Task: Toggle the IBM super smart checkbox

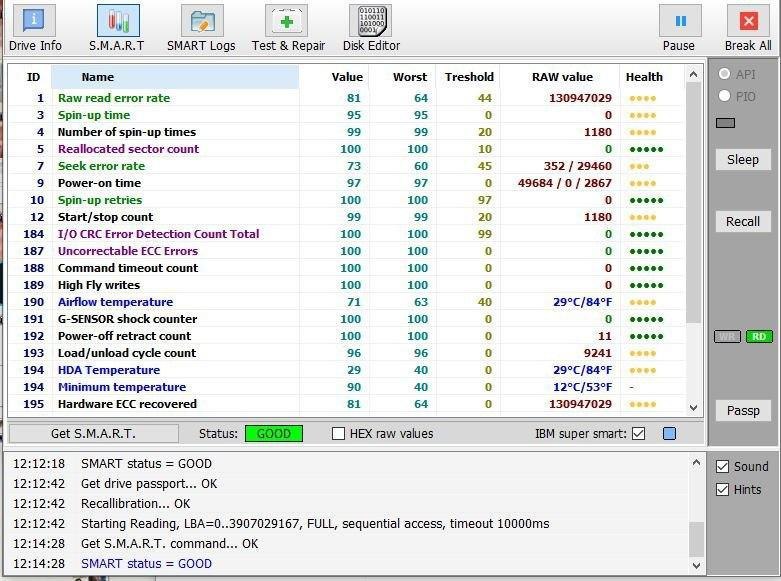Action: click(x=638, y=434)
